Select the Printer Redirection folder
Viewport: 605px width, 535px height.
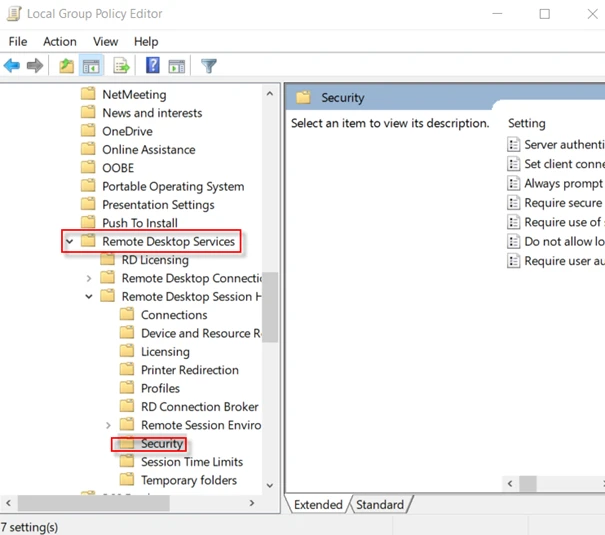coord(189,370)
